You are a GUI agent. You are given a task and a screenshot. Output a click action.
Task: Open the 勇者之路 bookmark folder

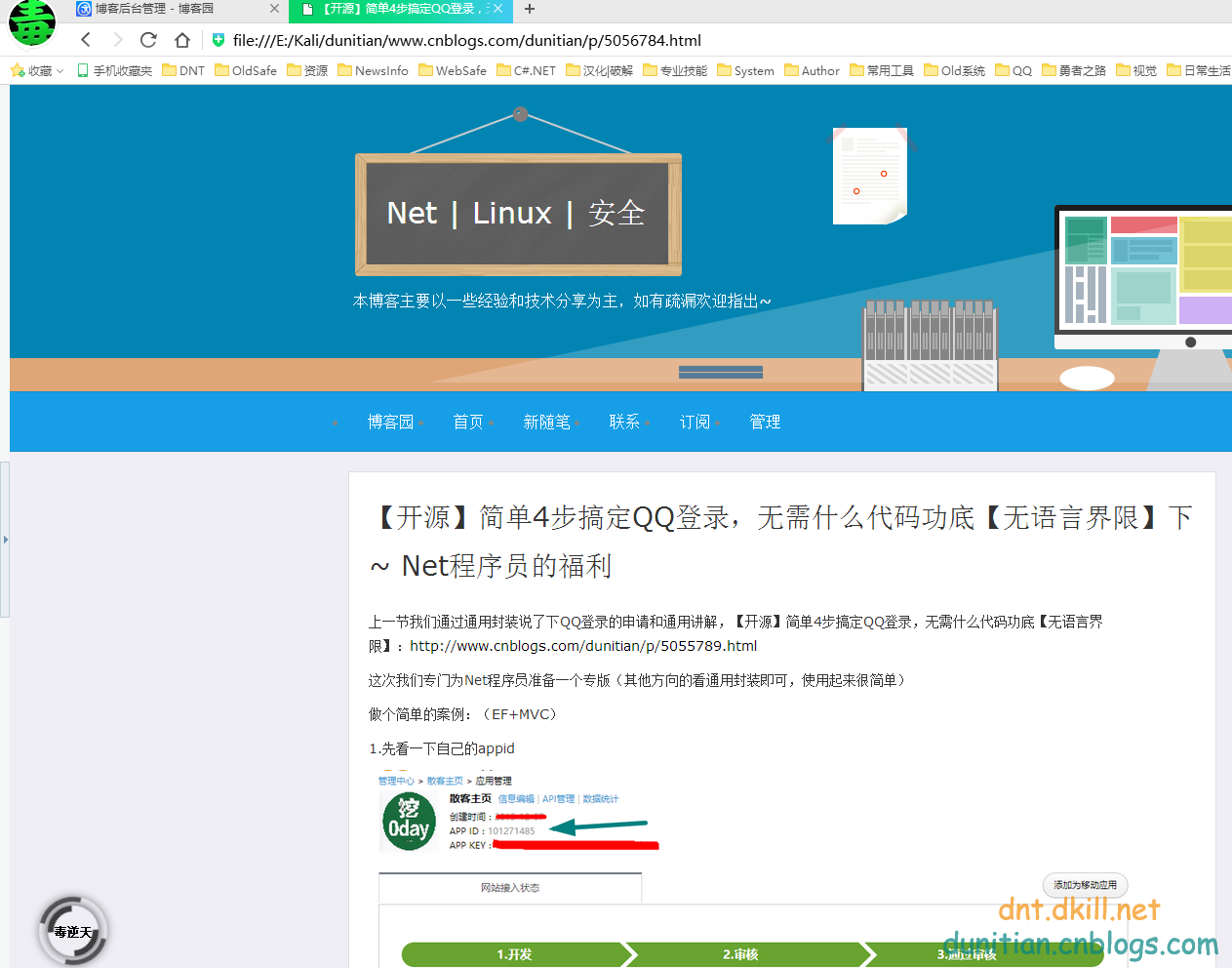(x=1074, y=70)
